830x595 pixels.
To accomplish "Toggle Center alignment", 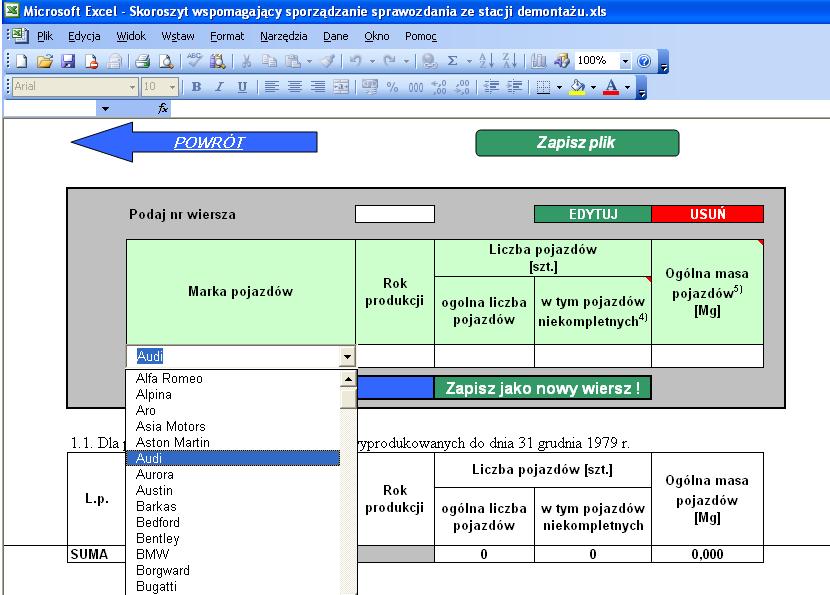I will pos(295,87).
